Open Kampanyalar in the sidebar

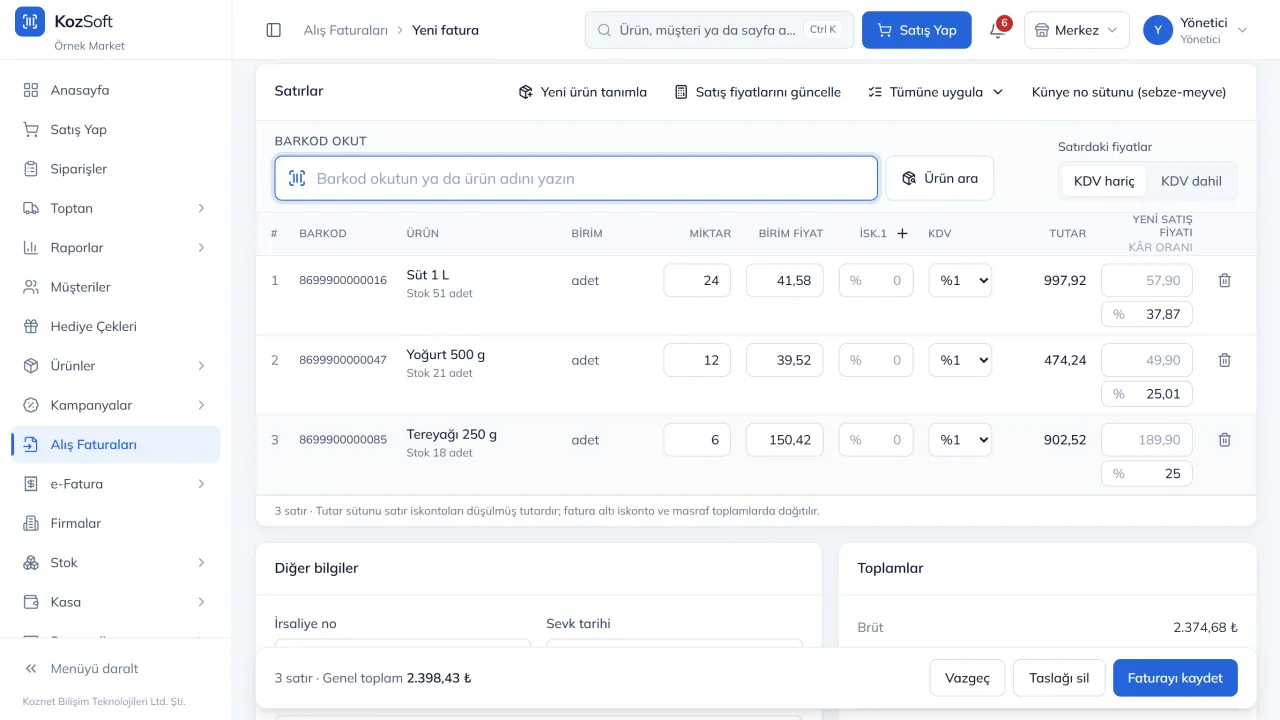pyautogui.click(x=115, y=405)
